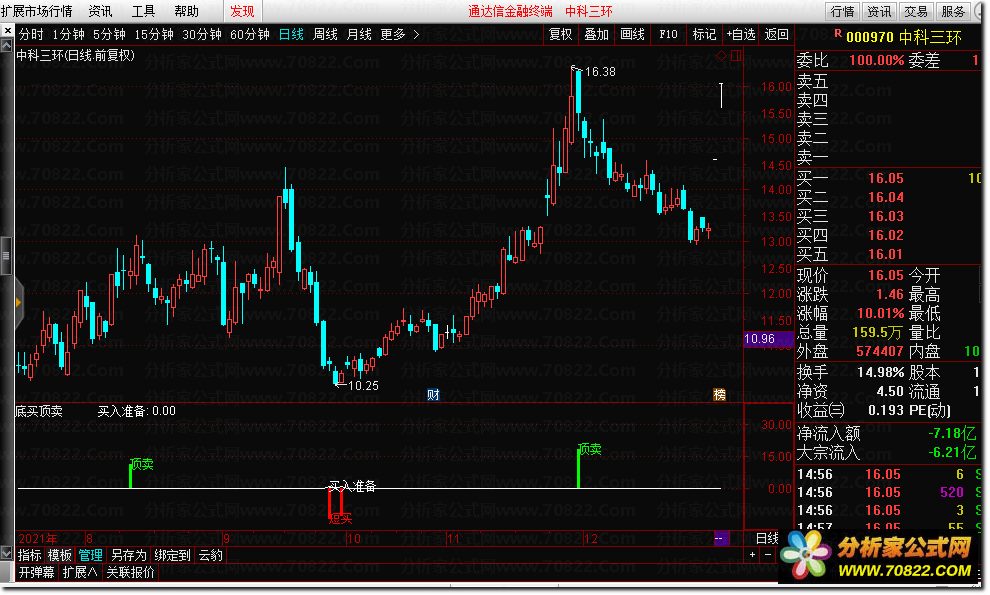Click the red 起买 buy signal
The width and height of the screenshot is (990, 595).
click(x=341, y=519)
